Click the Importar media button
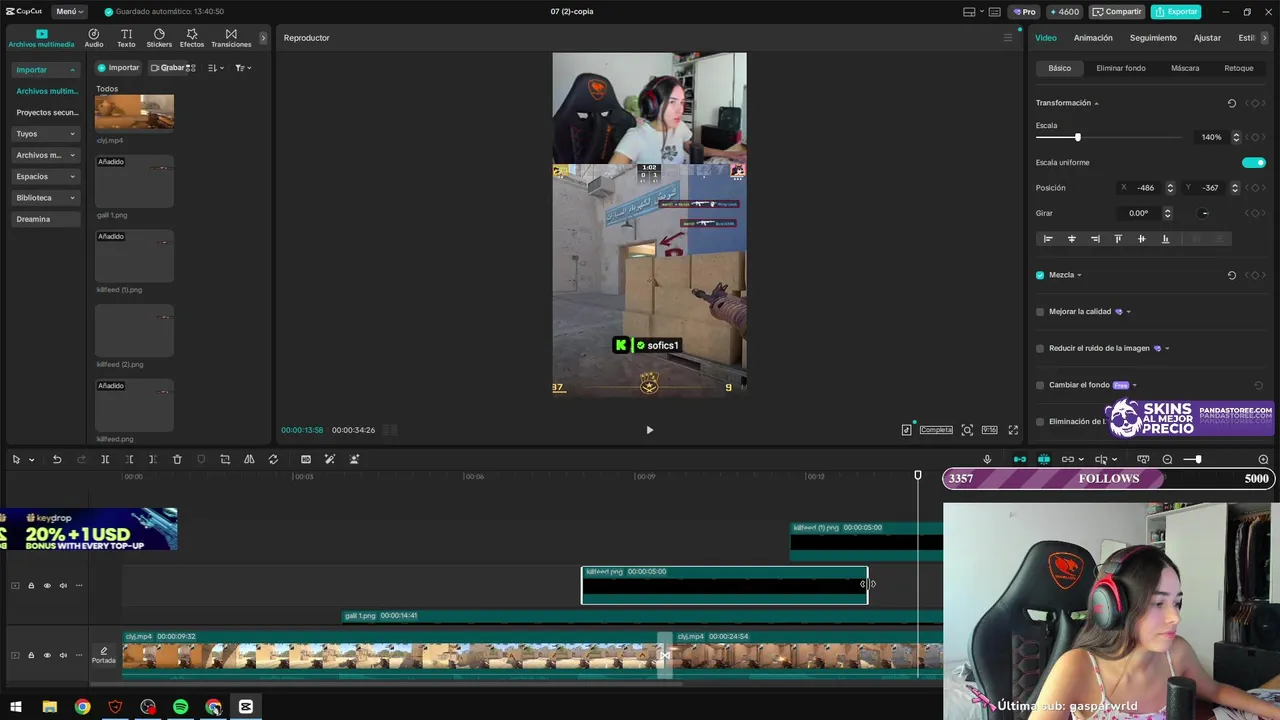1280x720 pixels. (118, 68)
